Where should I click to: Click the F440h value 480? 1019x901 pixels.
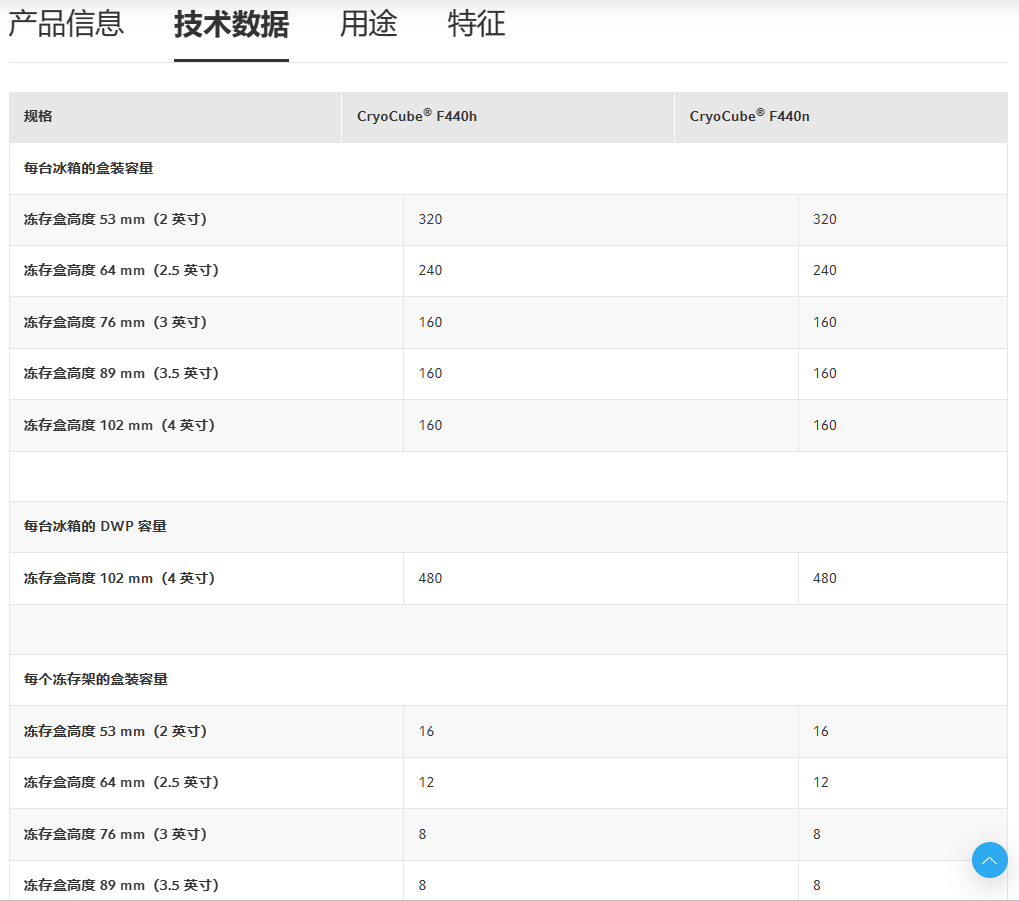tap(430, 579)
